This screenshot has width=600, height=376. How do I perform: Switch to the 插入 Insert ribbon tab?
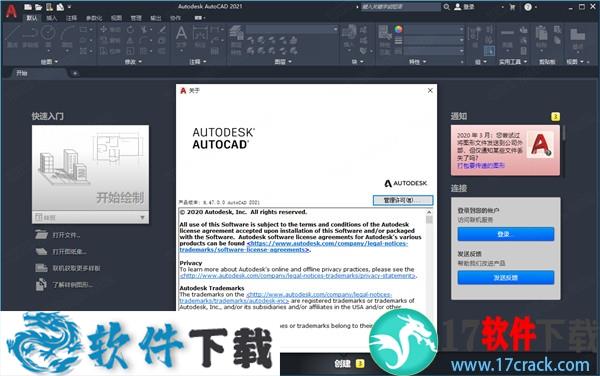coord(51,18)
